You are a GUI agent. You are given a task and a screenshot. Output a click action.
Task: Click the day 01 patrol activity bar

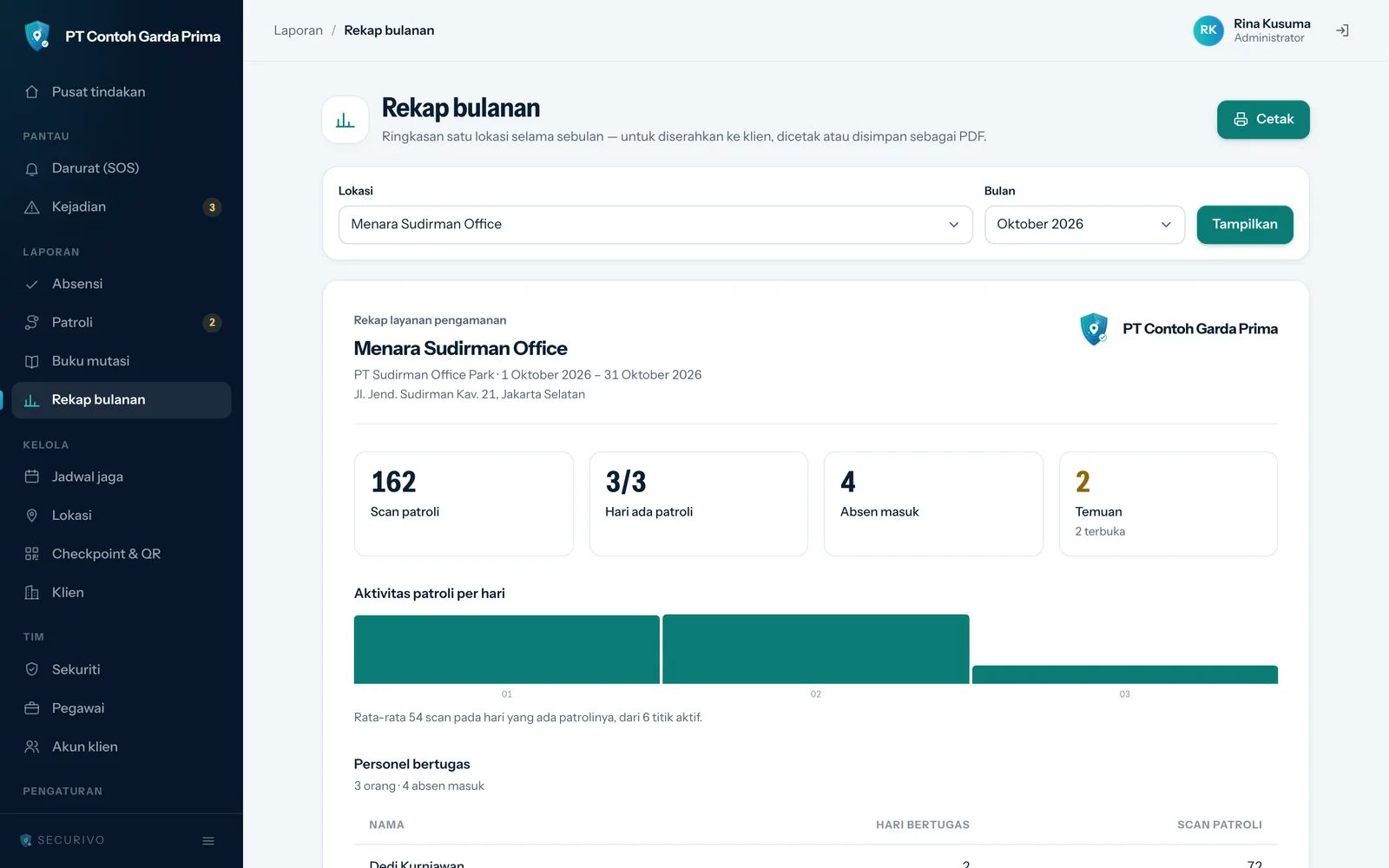[507, 649]
